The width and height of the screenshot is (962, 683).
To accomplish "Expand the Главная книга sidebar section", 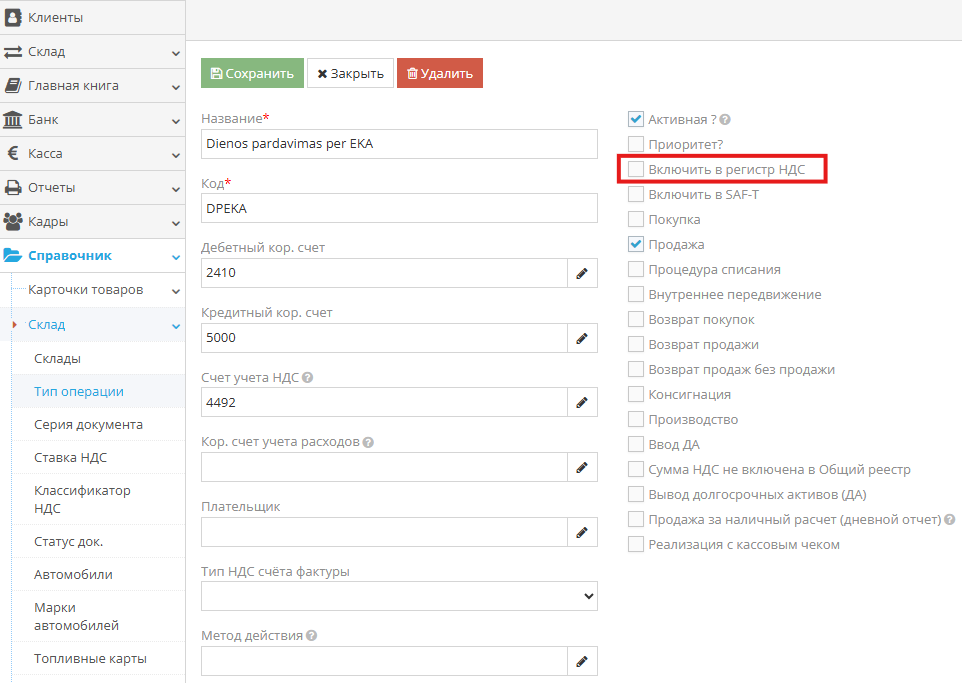I will click(x=92, y=86).
